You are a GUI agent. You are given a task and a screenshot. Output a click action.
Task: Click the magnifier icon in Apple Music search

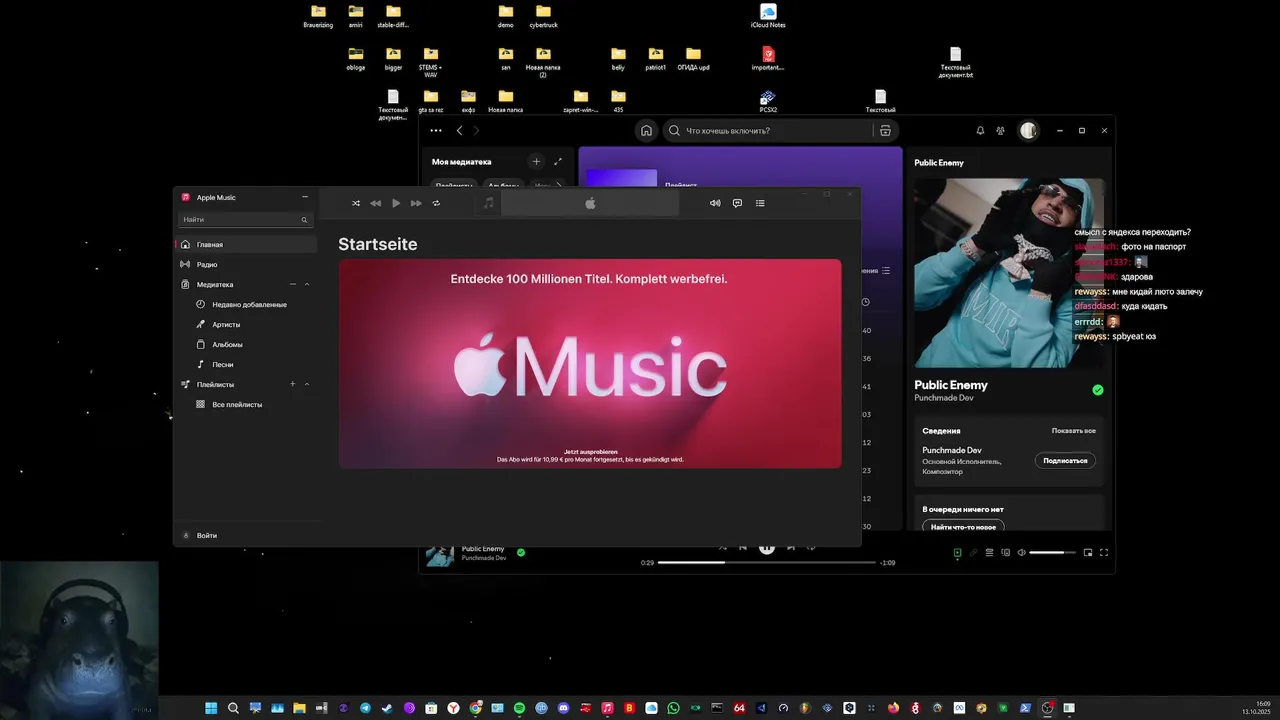click(304, 220)
